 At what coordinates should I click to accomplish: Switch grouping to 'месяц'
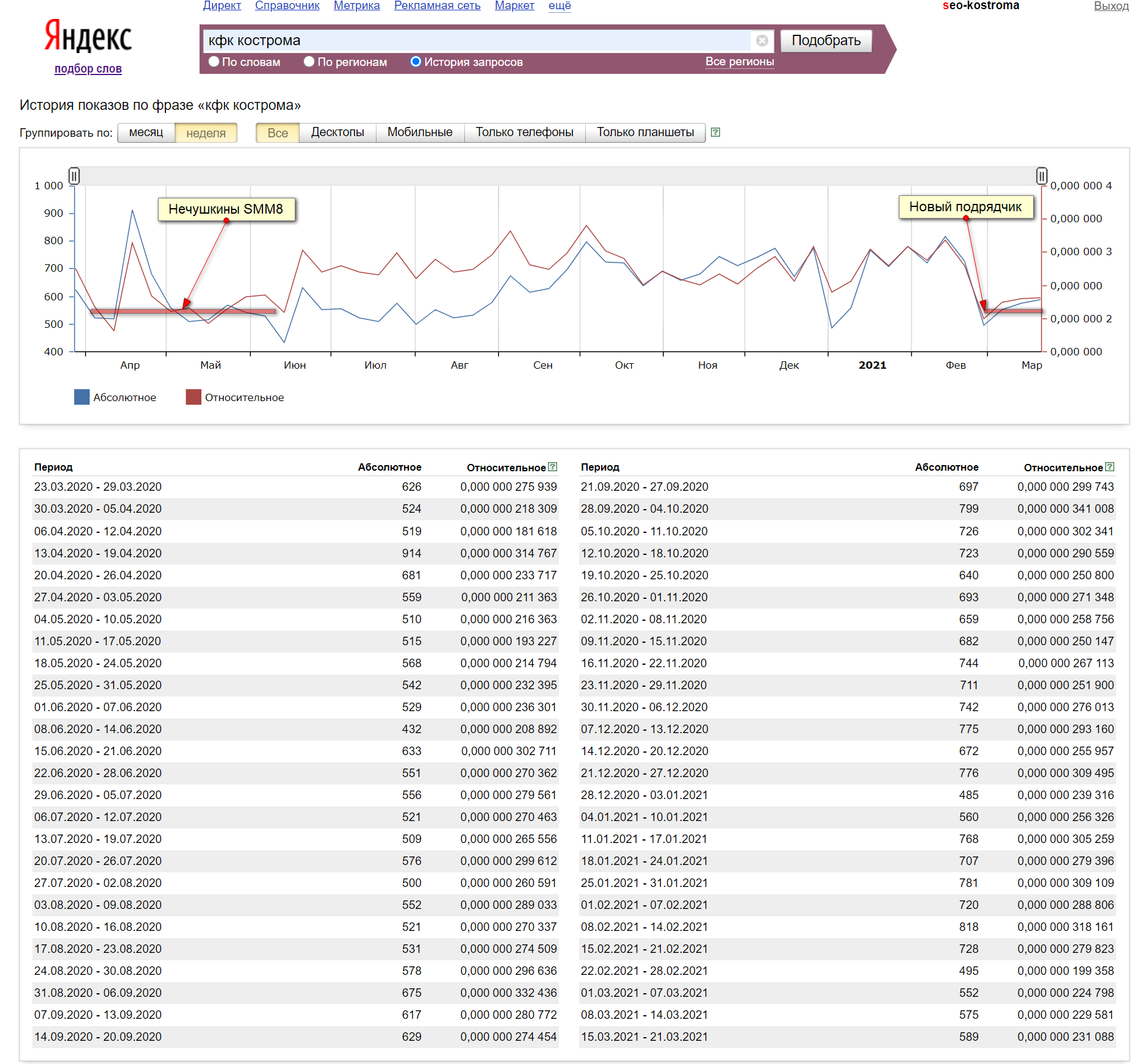pos(146,132)
